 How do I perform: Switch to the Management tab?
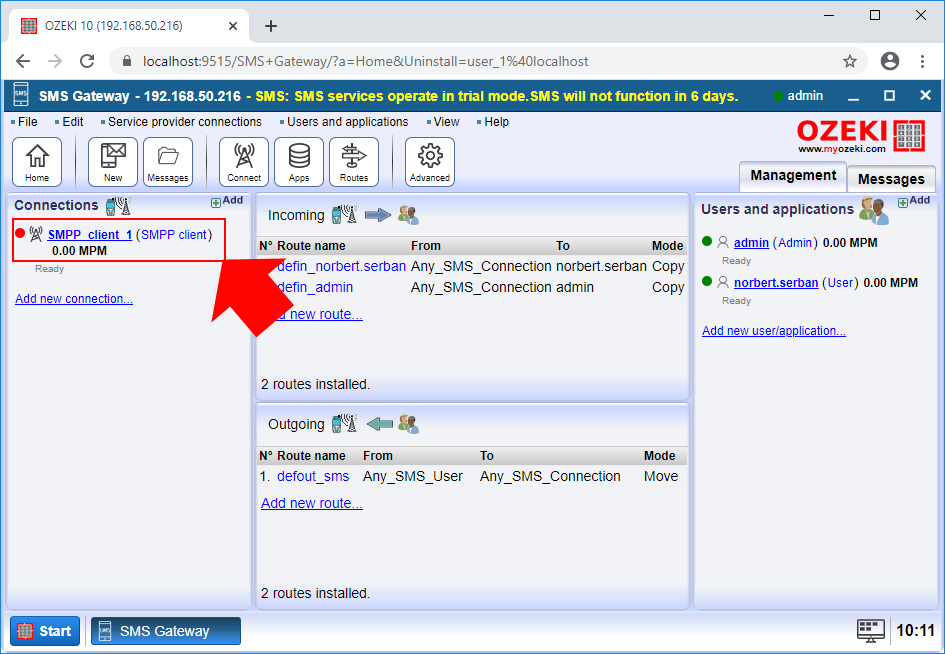(793, 175)
